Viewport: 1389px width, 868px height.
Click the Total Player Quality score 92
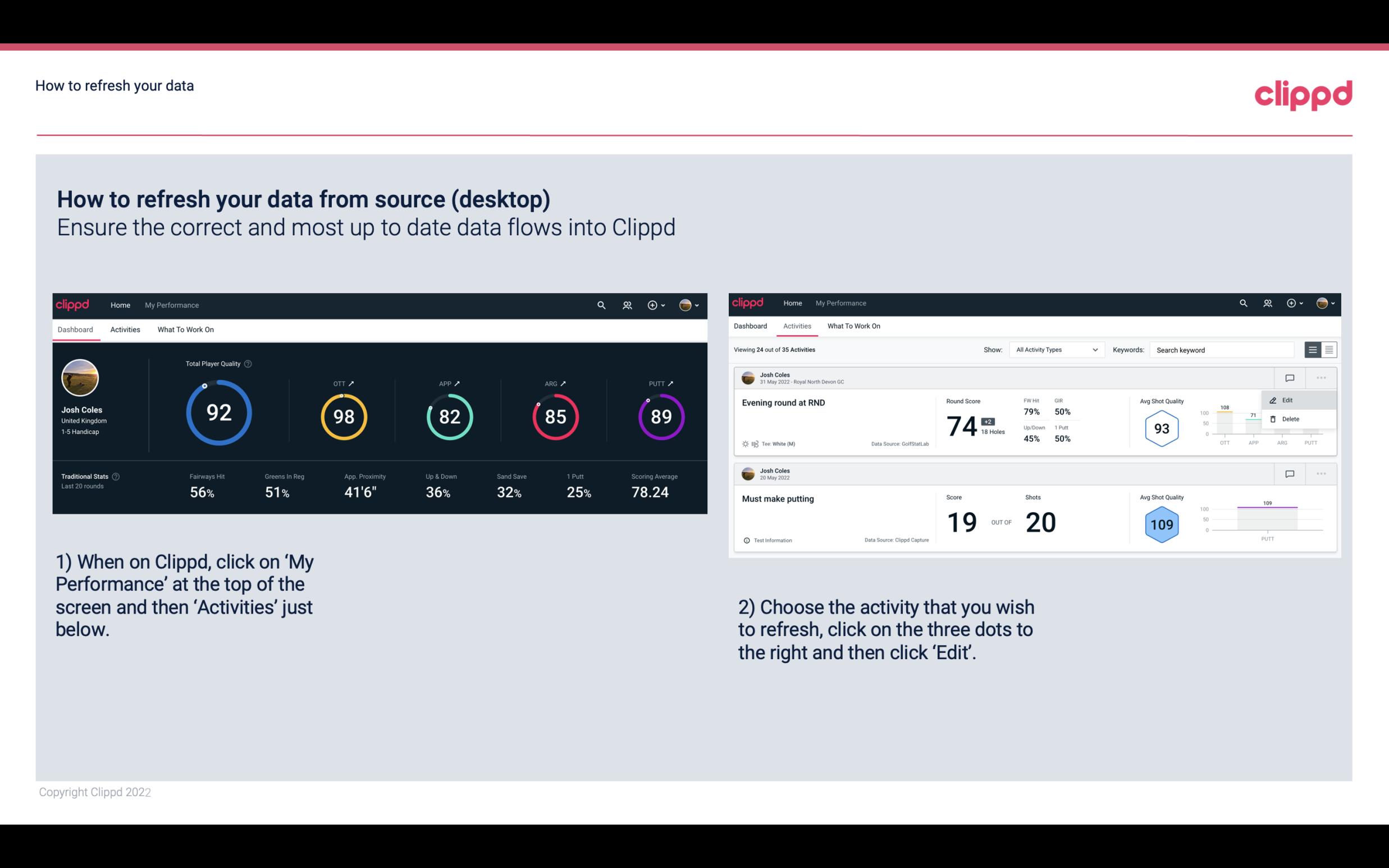pos(218,413)
